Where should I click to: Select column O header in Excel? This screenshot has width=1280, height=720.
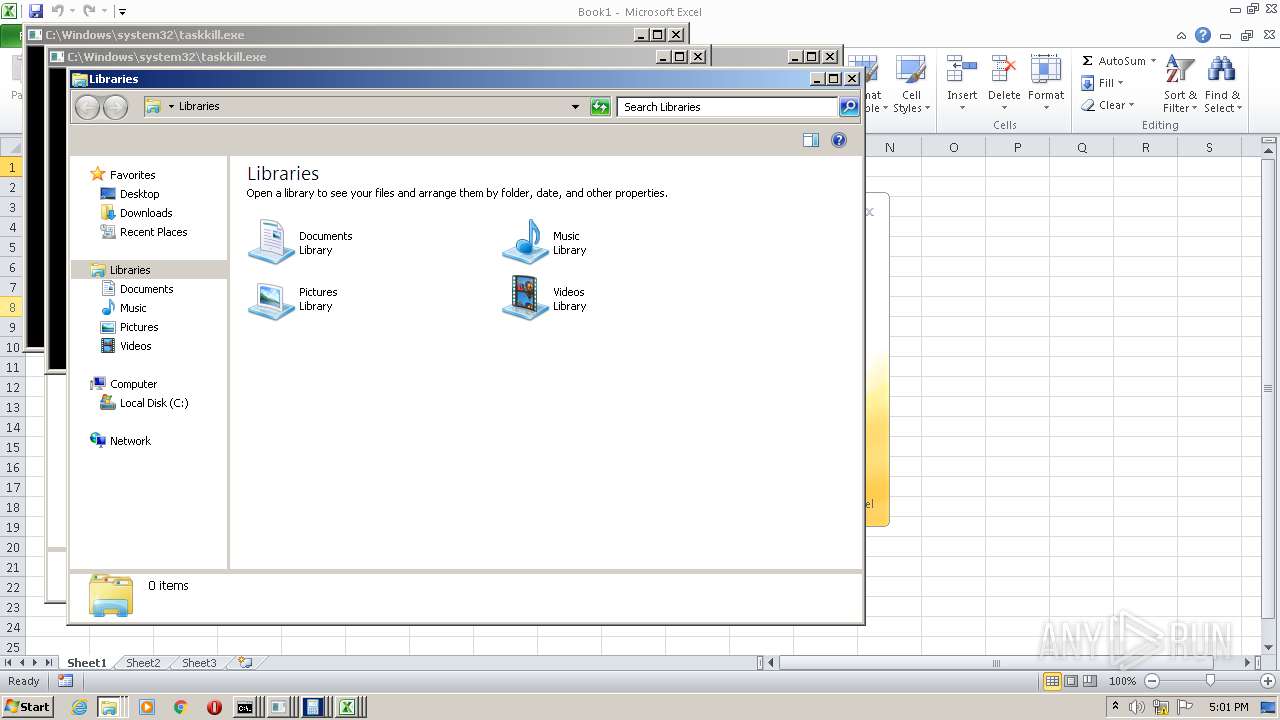click(x=953, y=147)
